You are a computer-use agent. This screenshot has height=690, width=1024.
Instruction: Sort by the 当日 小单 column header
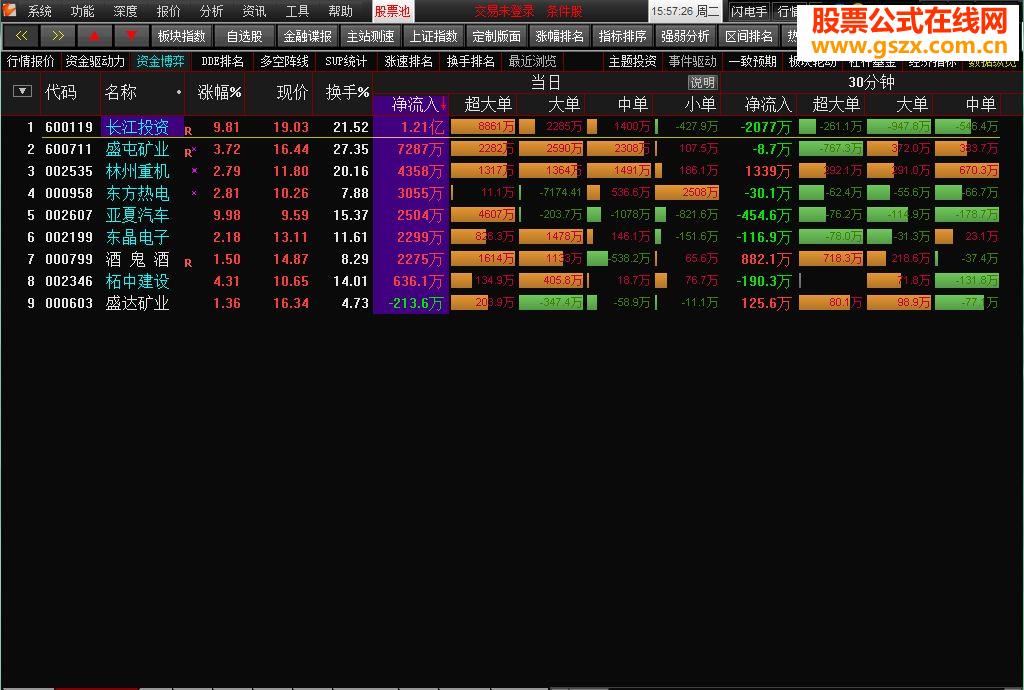click(x=700, y=104)
